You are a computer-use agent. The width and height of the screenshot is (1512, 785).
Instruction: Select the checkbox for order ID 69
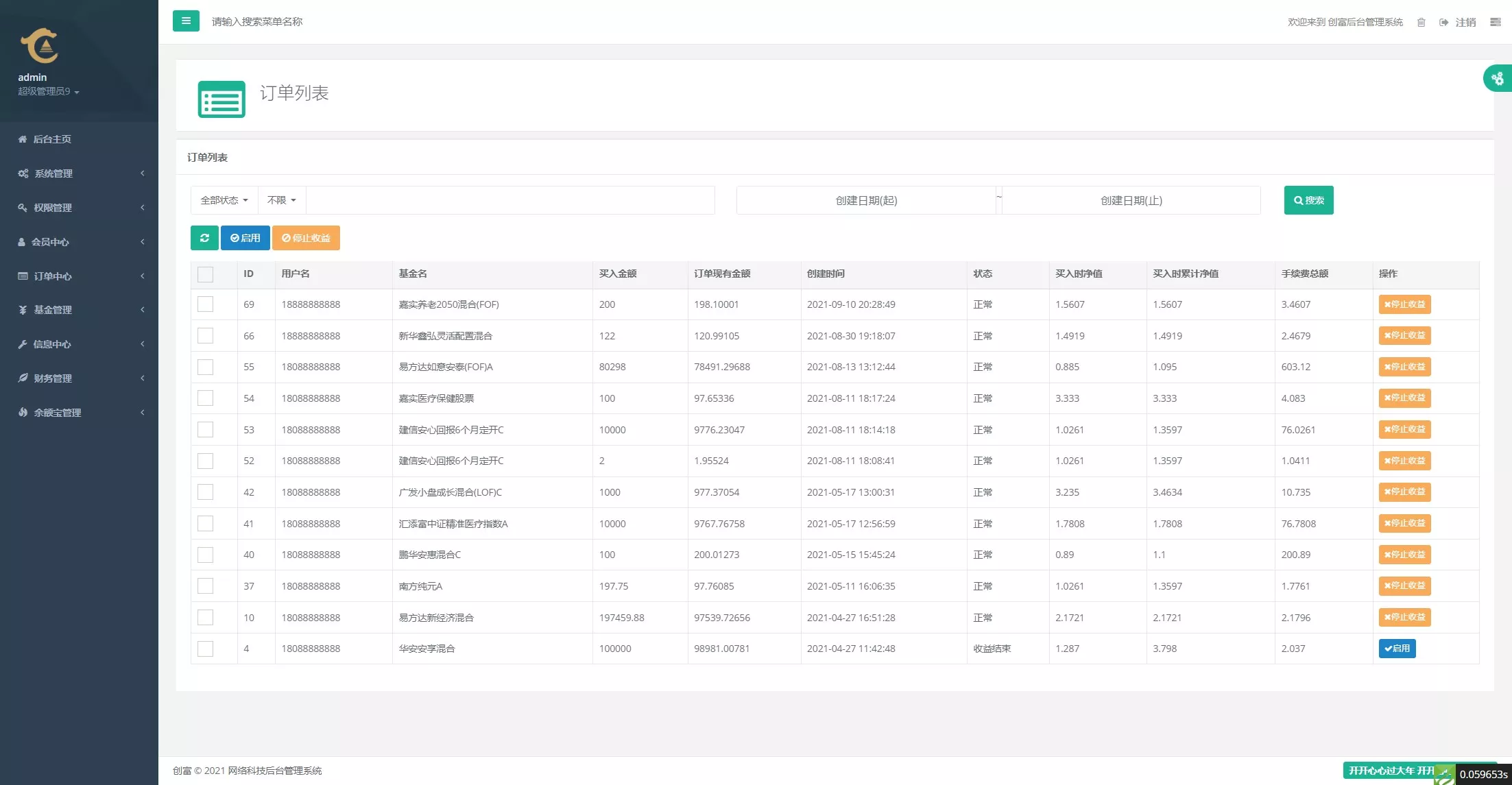(x=205, y=304)
